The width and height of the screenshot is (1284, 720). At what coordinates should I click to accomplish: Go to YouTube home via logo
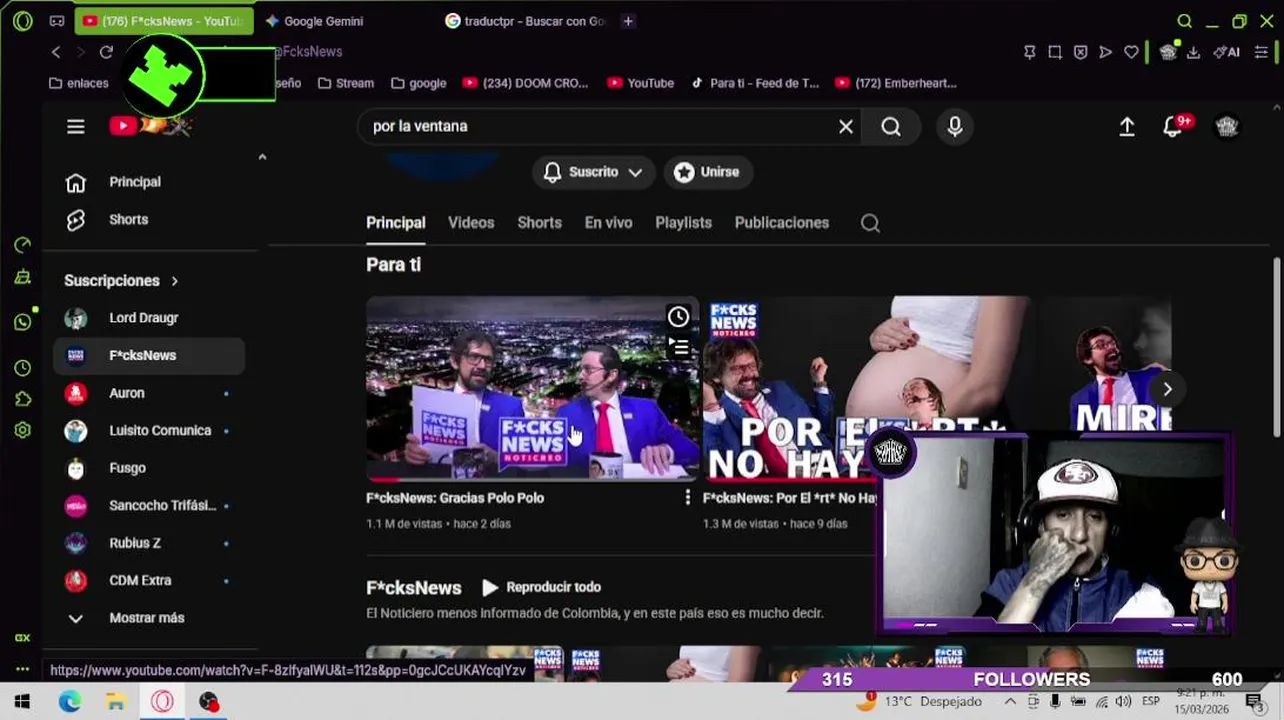coord(150,126)
